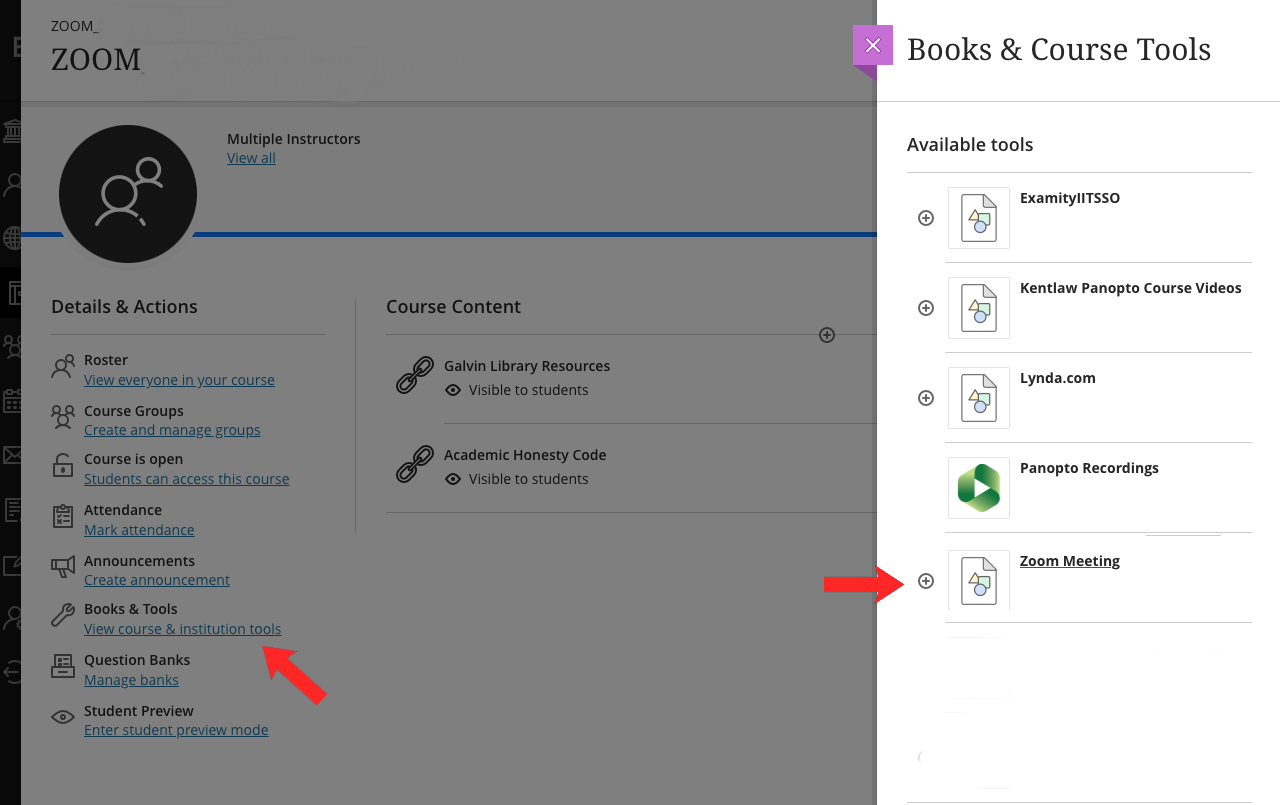
Task: Select the Lynda.com title
Action: point(1057,378)
